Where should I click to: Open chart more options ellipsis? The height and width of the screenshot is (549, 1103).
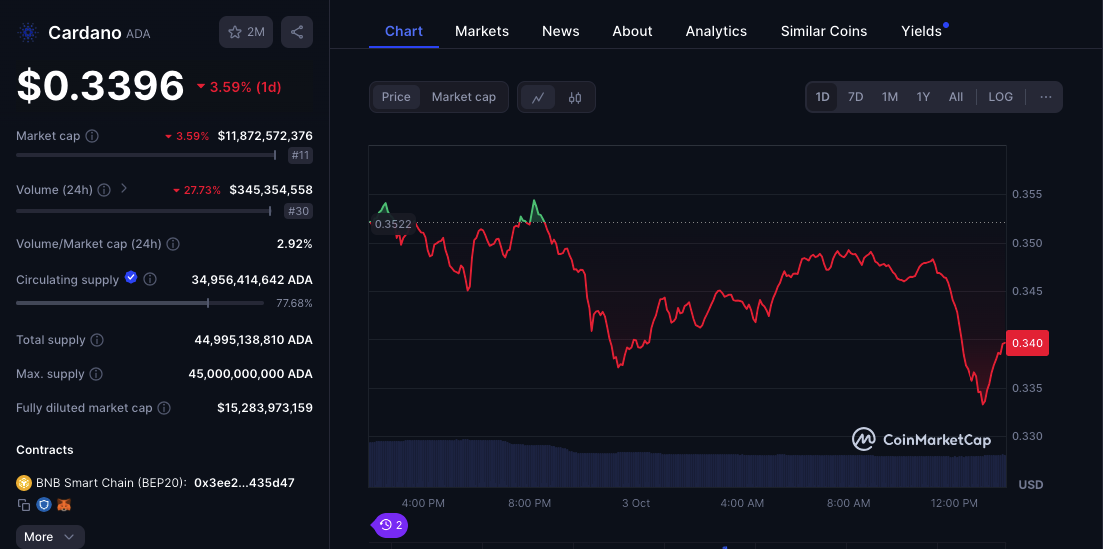click(1045, 97)
